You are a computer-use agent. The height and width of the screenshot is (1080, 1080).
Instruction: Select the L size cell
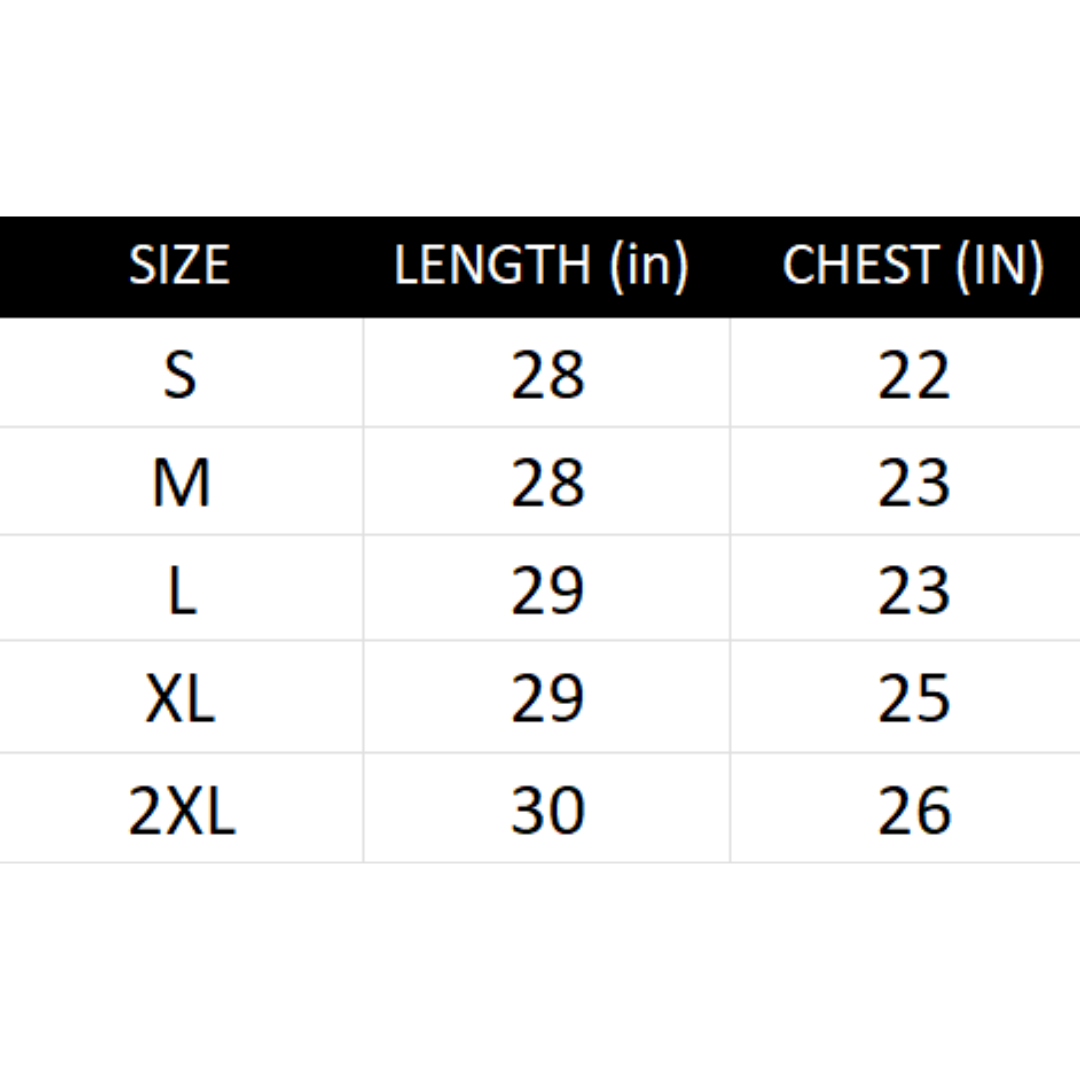(180, 590)
